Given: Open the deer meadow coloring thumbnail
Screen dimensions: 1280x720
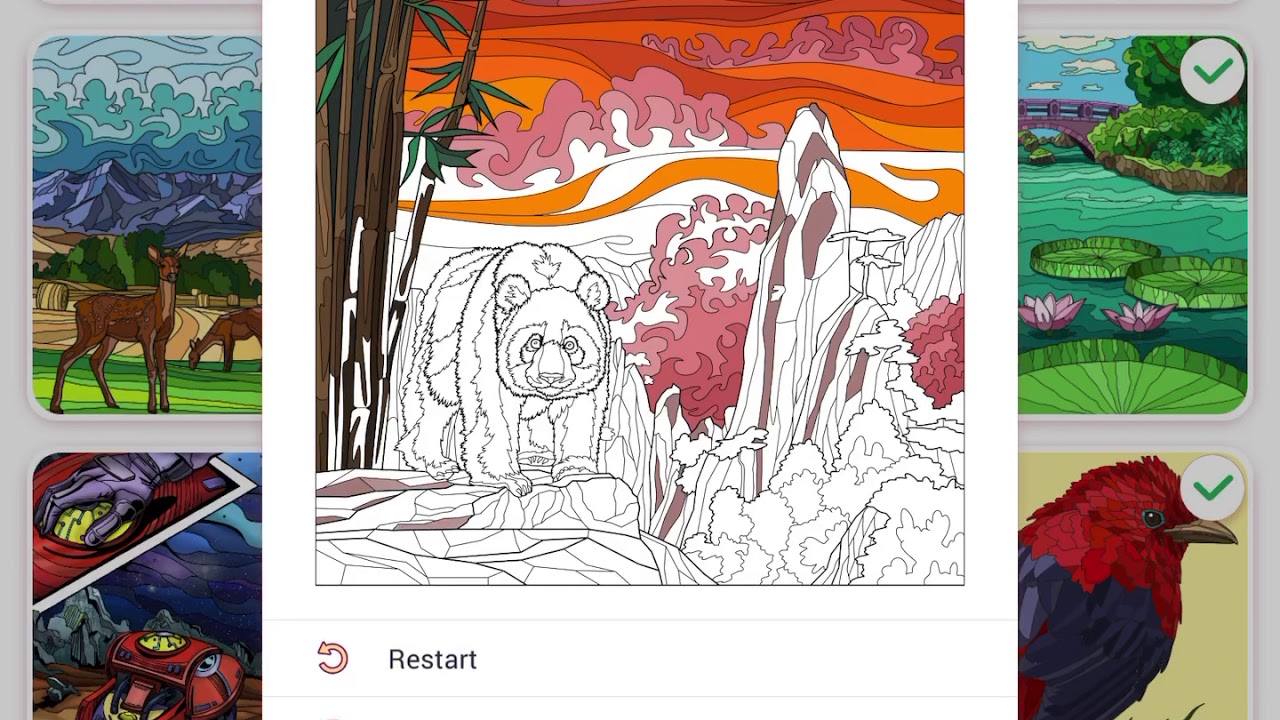Looking at the screenshot, I should click(x=147, y=225).
